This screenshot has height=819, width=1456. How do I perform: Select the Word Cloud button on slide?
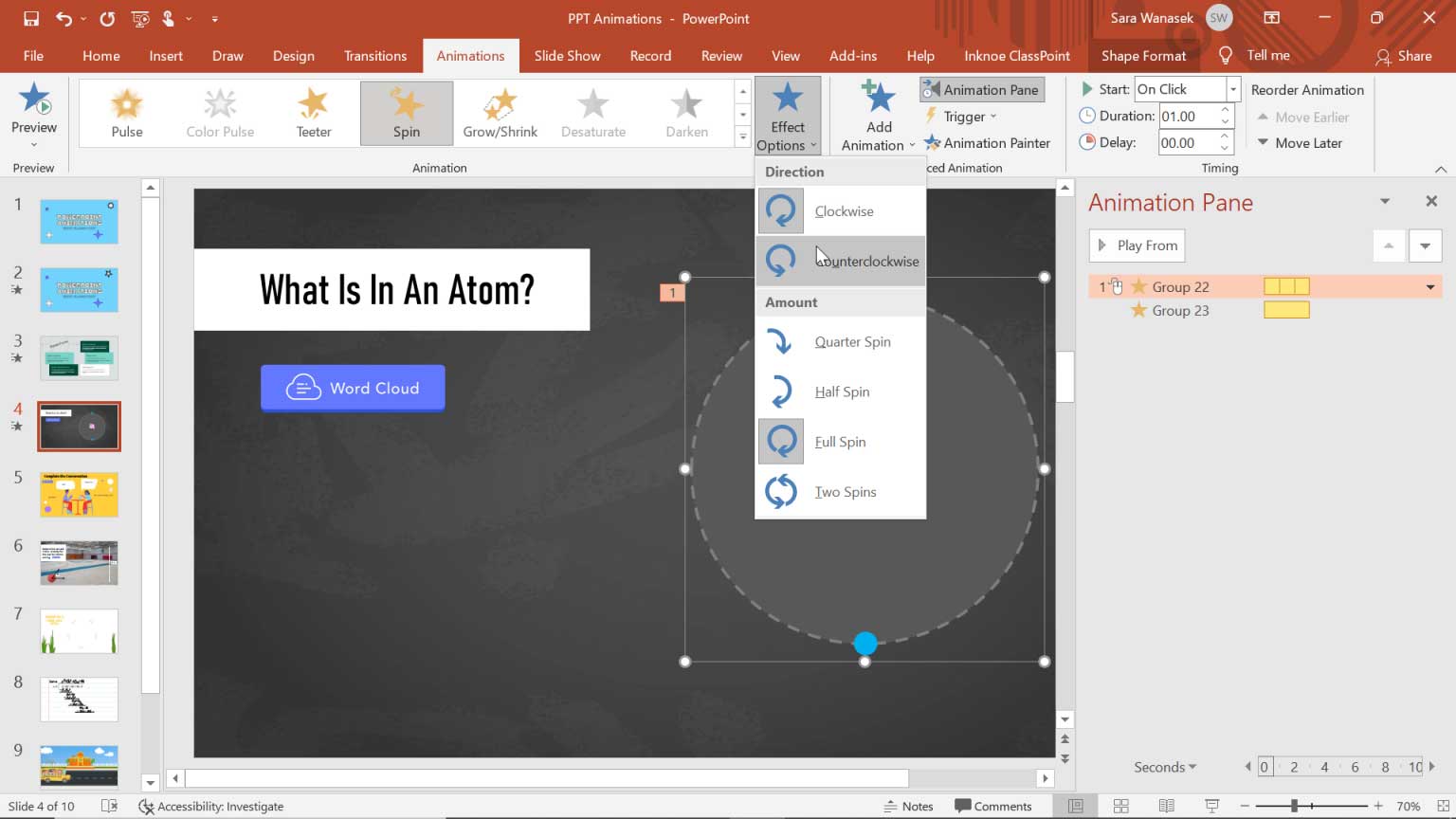352,388
